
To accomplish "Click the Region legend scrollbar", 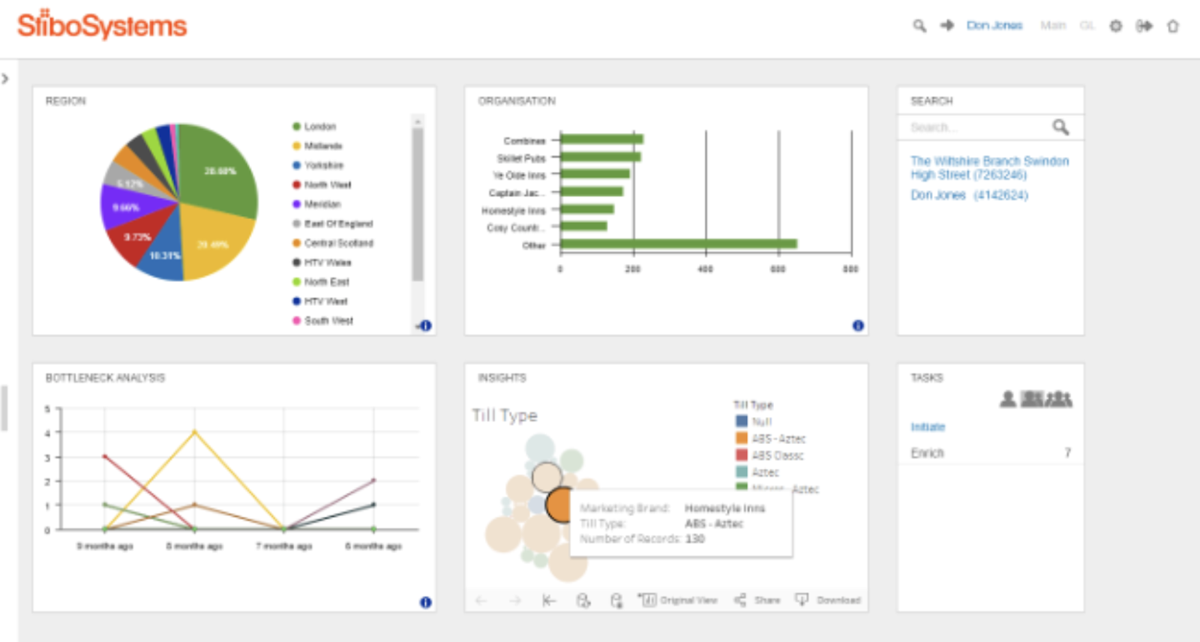I will click(418, 205).
